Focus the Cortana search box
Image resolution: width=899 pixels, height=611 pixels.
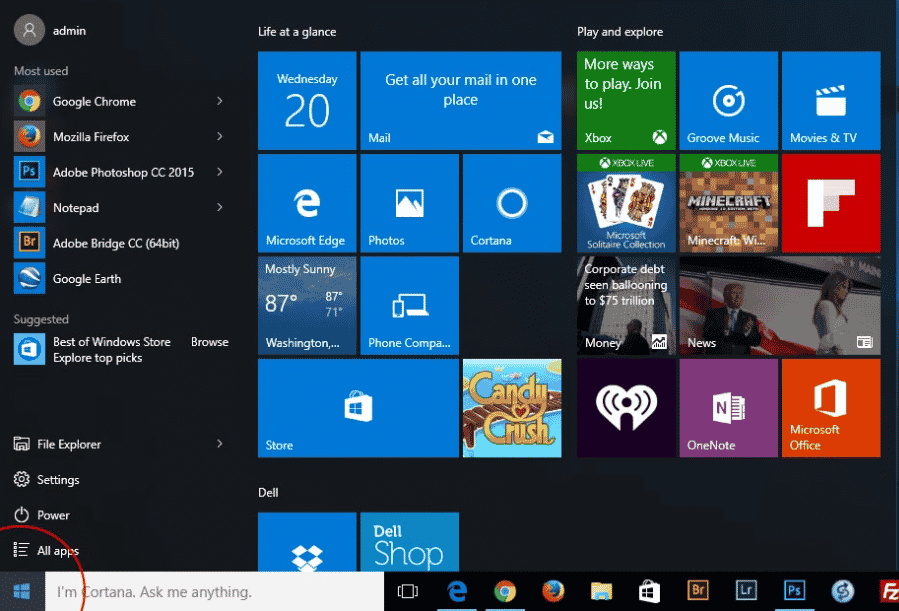click(x=214, y=592)
